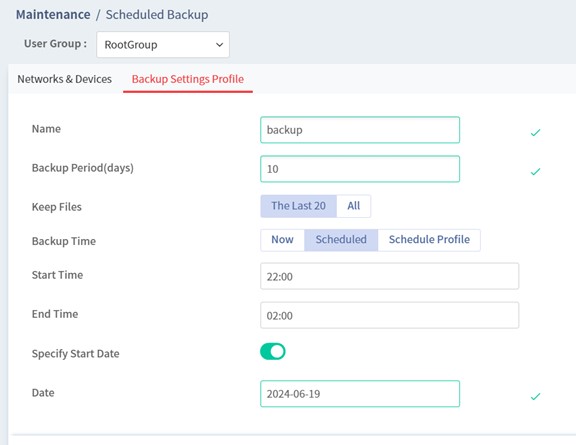Click the Backup Period validation checkmark
576x445 pixels.
coord(535,171)
